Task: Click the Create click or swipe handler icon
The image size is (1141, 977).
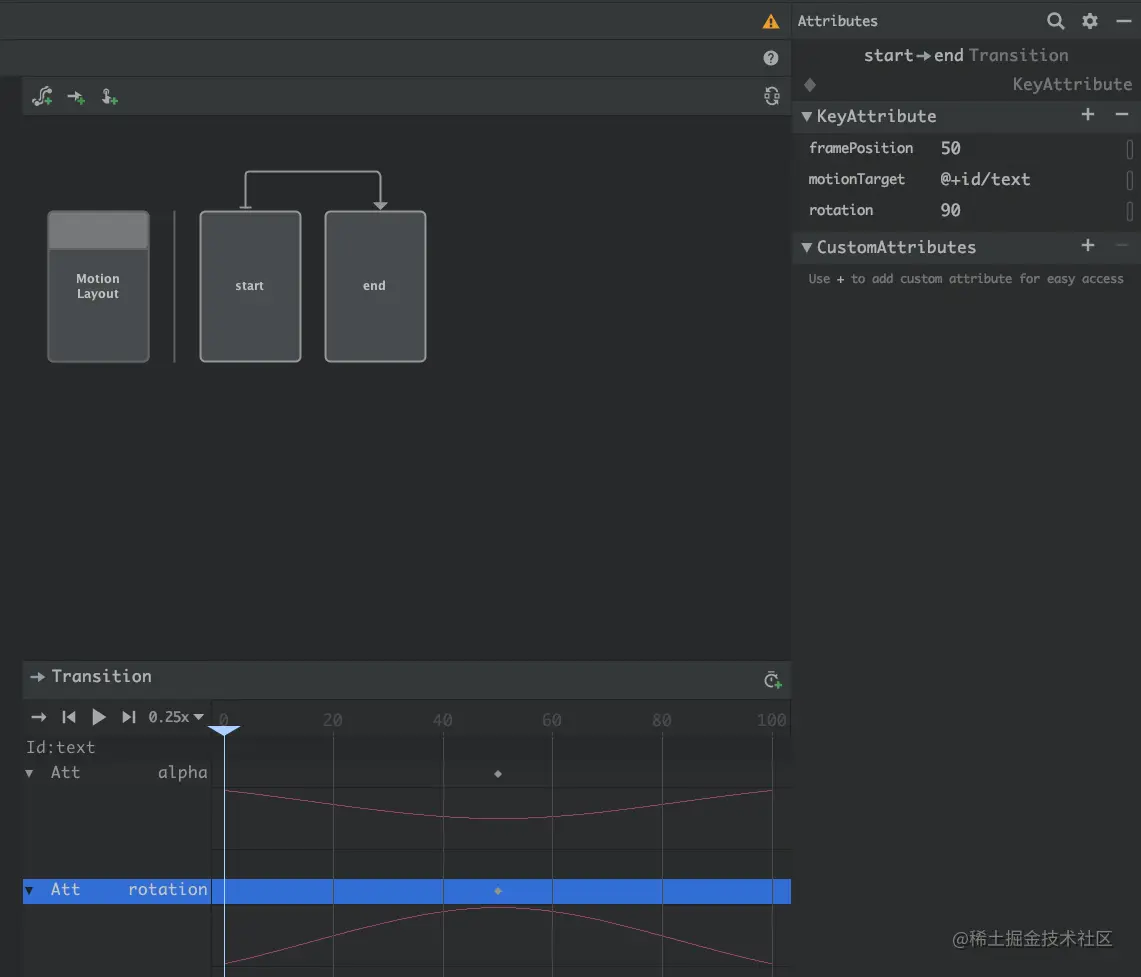Action: pos(110,97)
